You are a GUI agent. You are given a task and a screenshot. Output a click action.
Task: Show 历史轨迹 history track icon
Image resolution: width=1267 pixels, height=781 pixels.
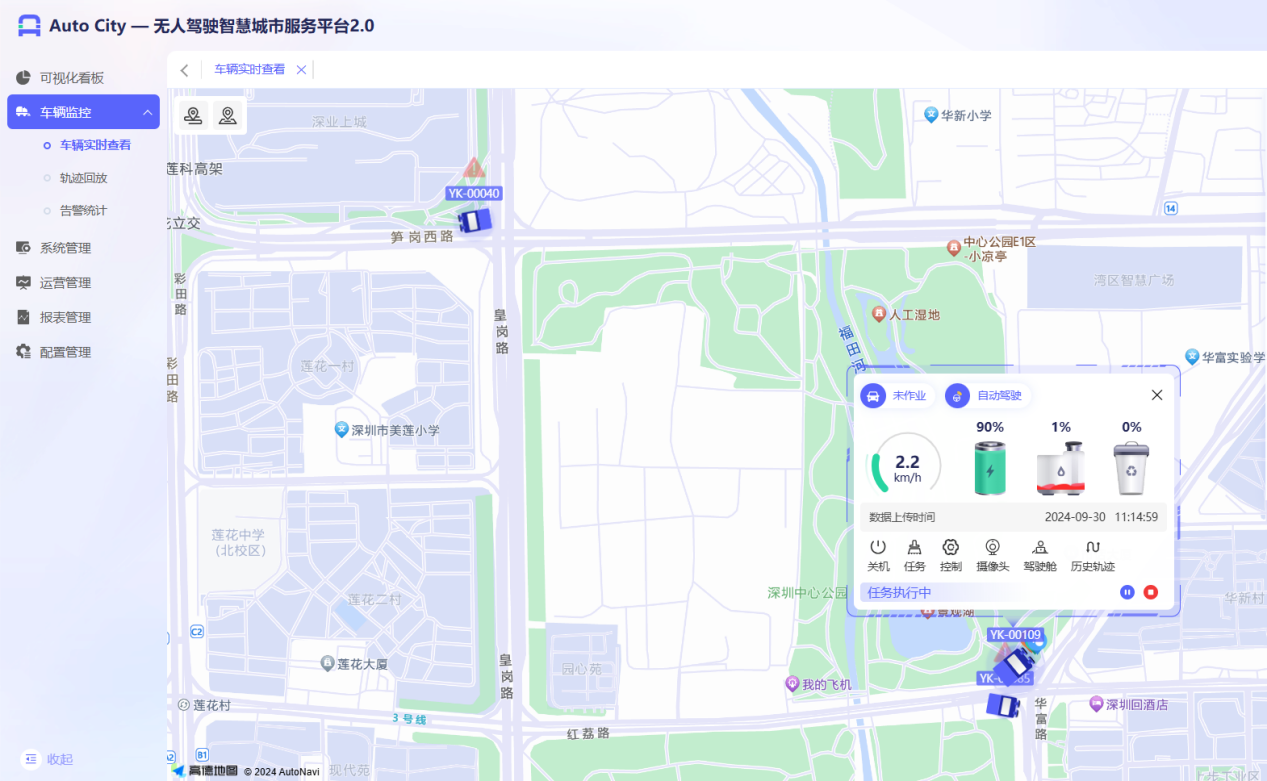(x=1092, y=548)
